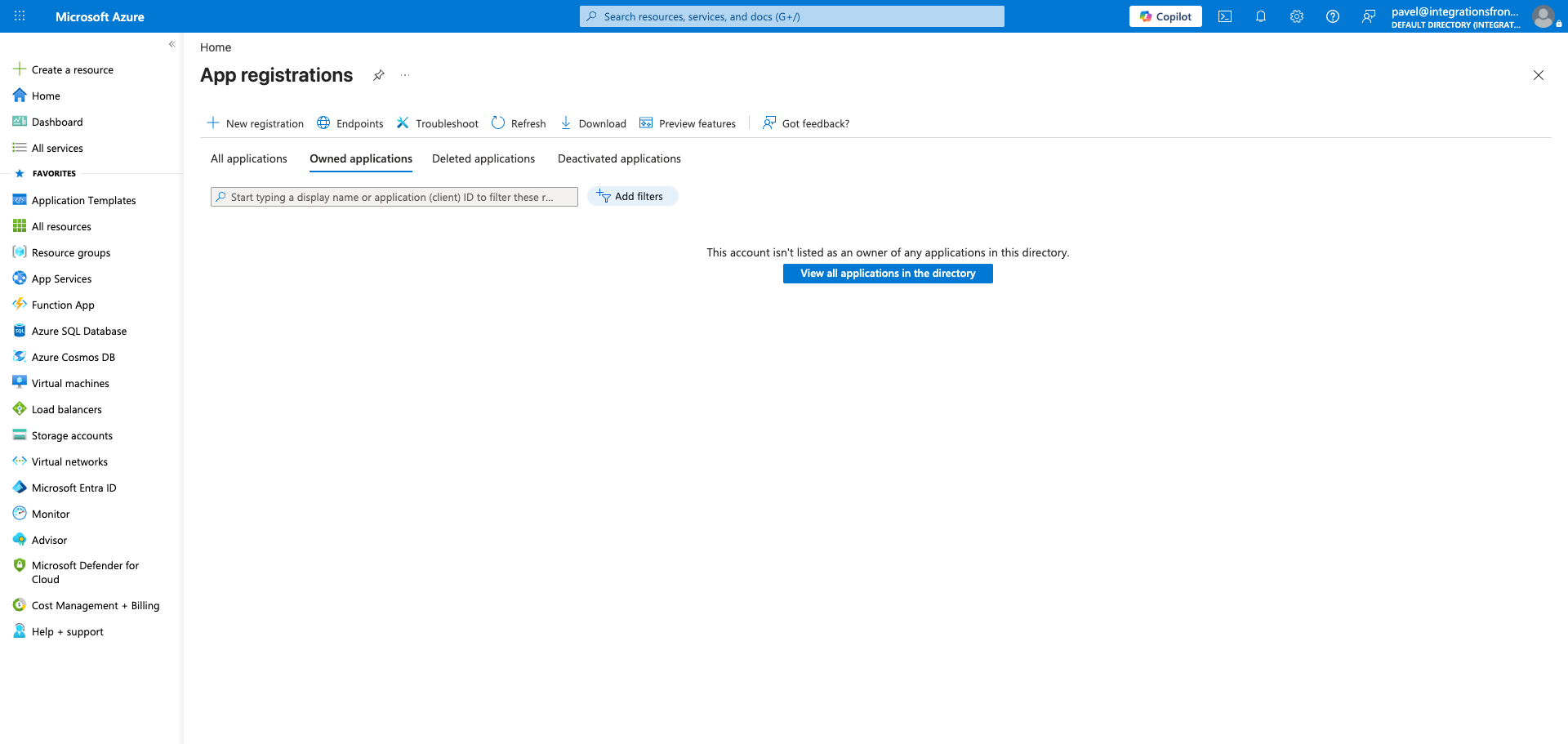Focus the display name filter field

(x=394, y=197)
